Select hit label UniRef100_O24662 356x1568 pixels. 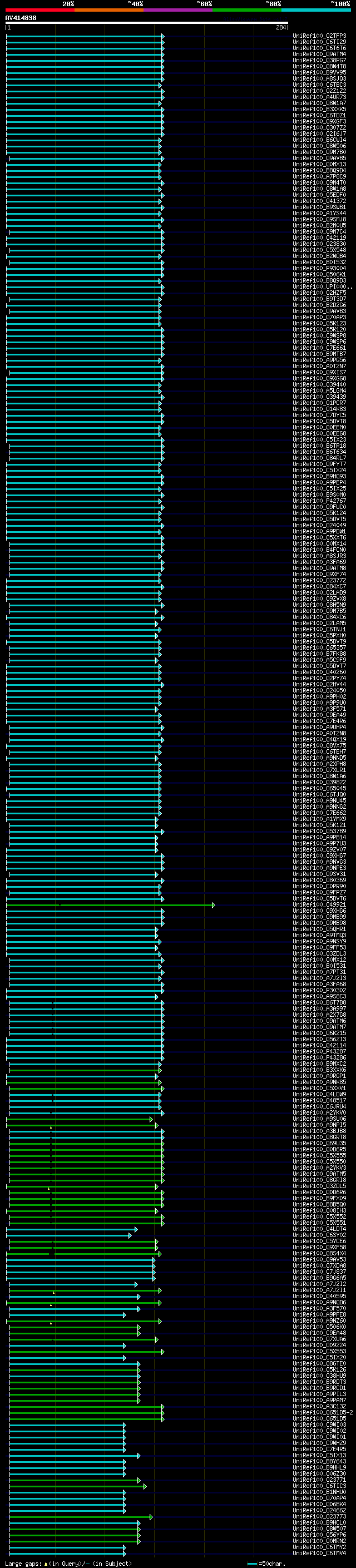click(x=319, y=1510)
